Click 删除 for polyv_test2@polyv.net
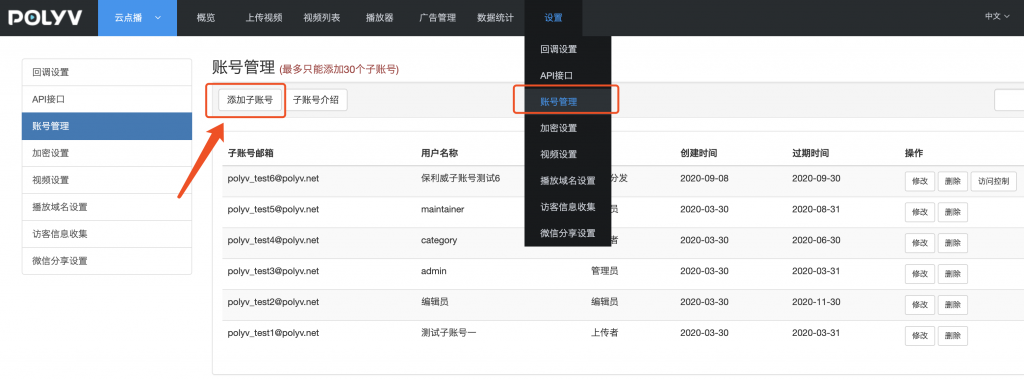1024x380 pixels. click(x=953, y=305)
